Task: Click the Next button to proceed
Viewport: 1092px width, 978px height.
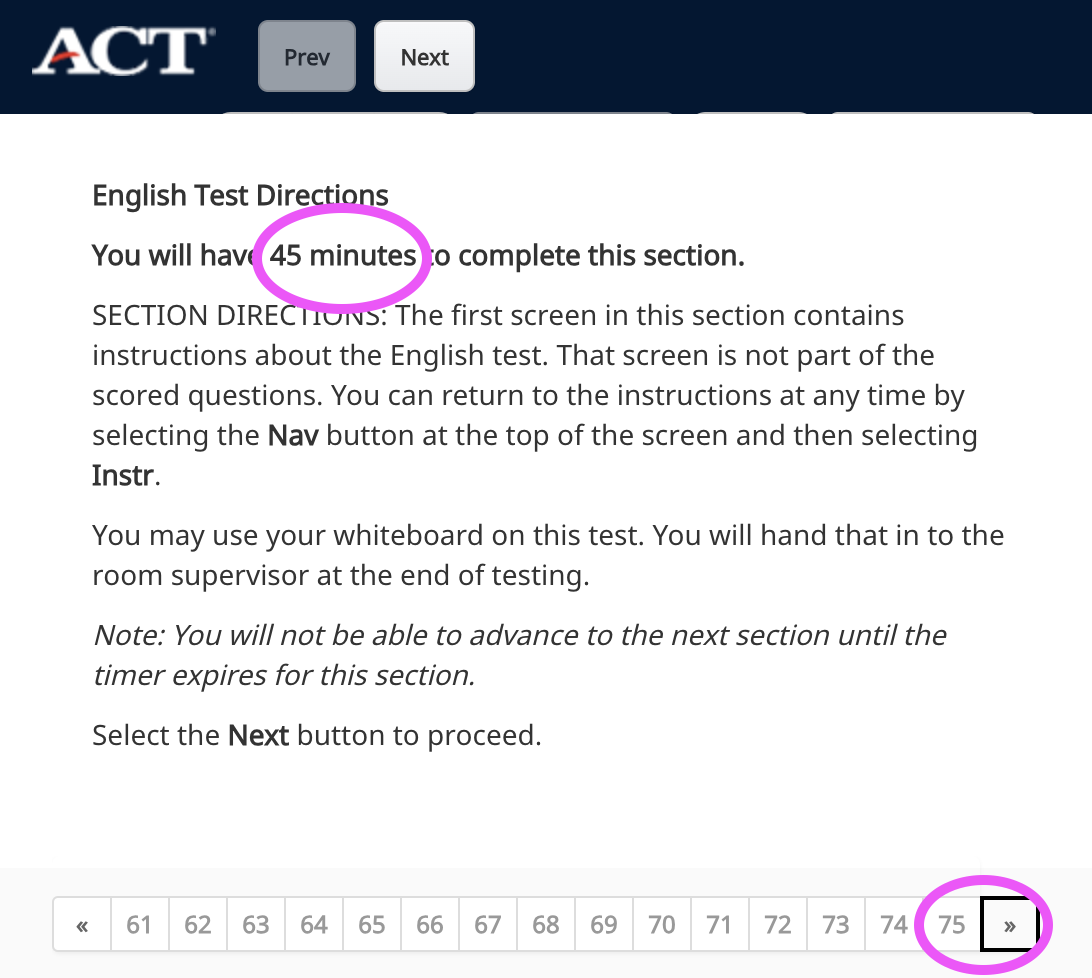Action: point(424,57)
